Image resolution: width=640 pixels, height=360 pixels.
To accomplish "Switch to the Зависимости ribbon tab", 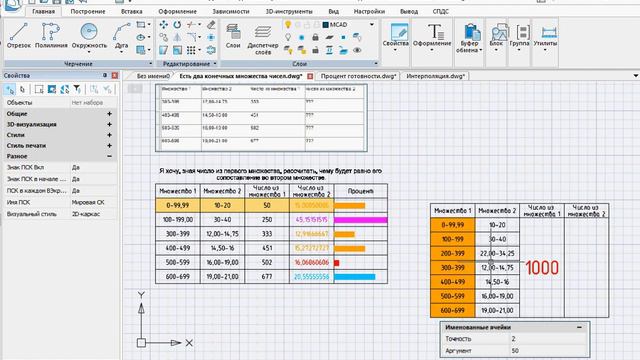I will click(231, 11).
